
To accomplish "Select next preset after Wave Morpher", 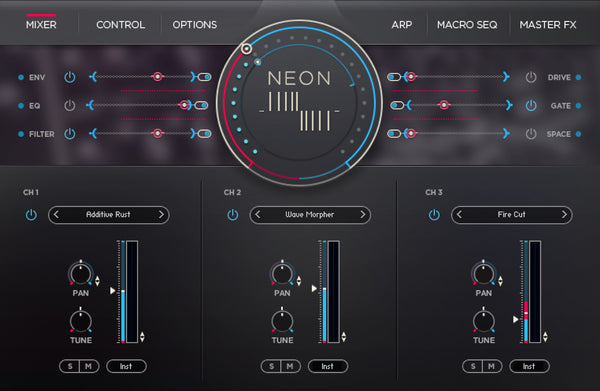I will (362, 215).
